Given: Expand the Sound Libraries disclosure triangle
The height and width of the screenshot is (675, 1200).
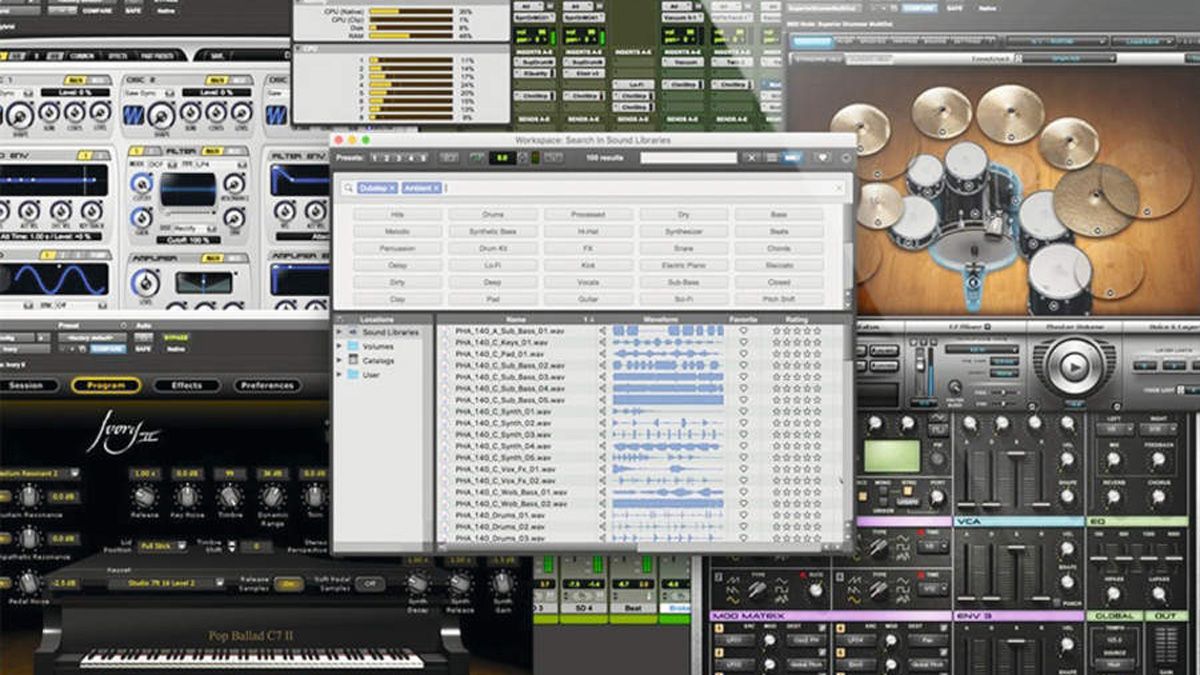Looking at the screenshot, I should (x=340, y=330).
